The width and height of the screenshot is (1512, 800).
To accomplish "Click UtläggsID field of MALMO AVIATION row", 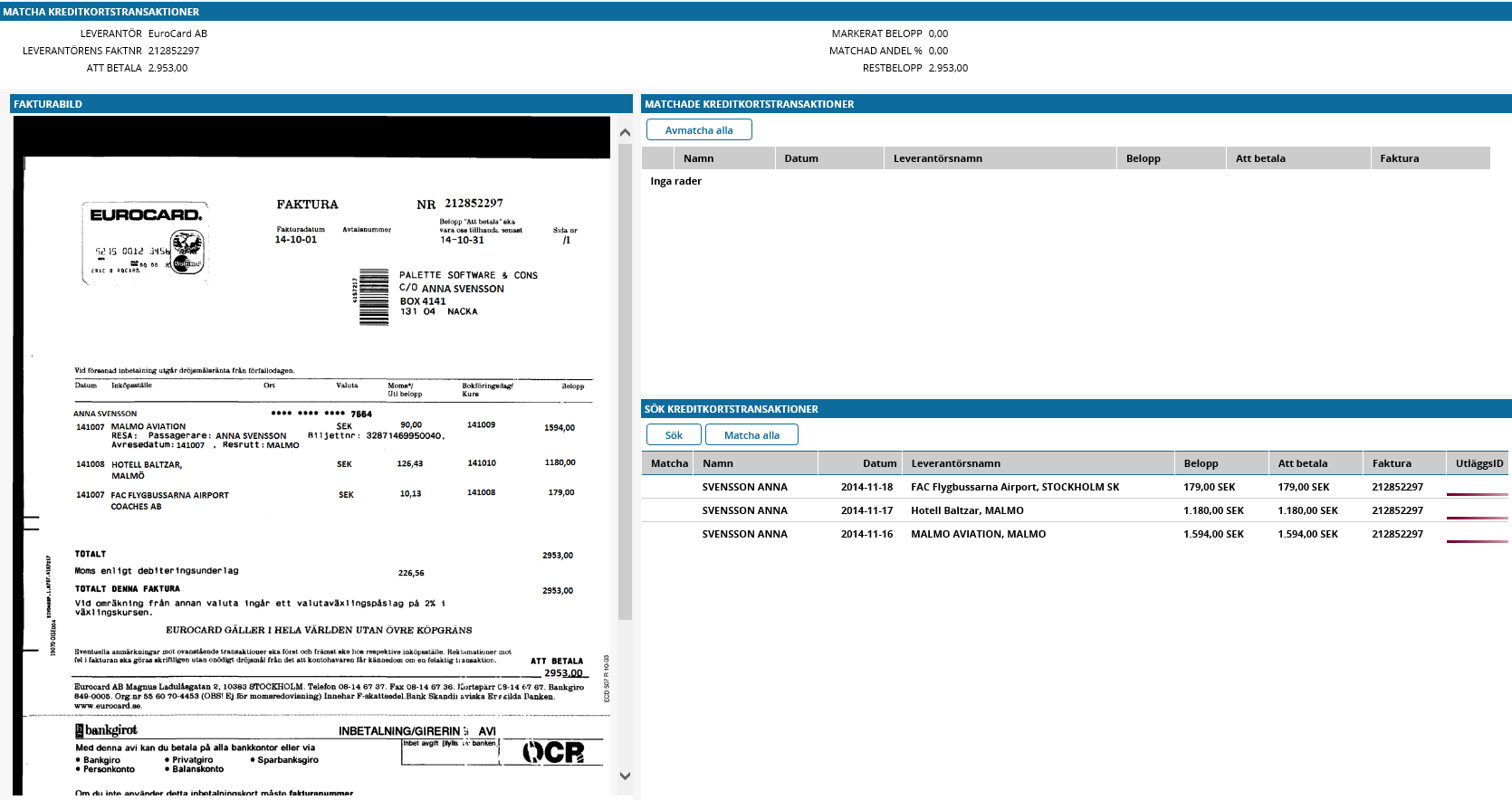I will pyautogui.click(x=1478, y=535).
